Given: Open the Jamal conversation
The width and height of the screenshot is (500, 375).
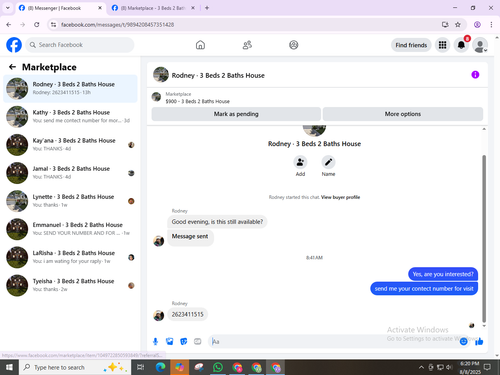Looking at the screenshot, I should click(70, 173).
